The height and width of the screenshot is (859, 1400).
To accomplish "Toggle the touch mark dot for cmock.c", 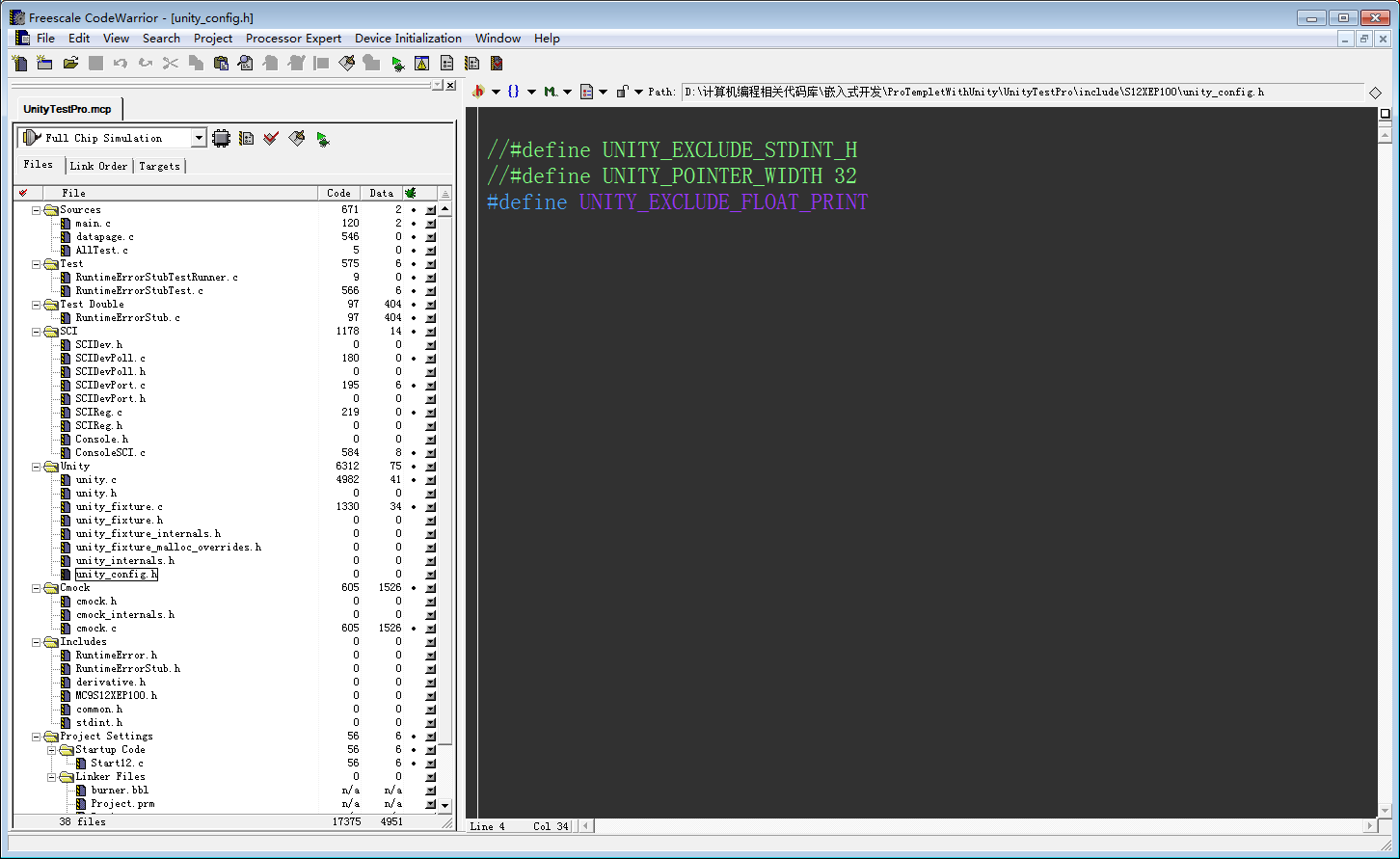I will pyautogui.click(x=414, y=628).
